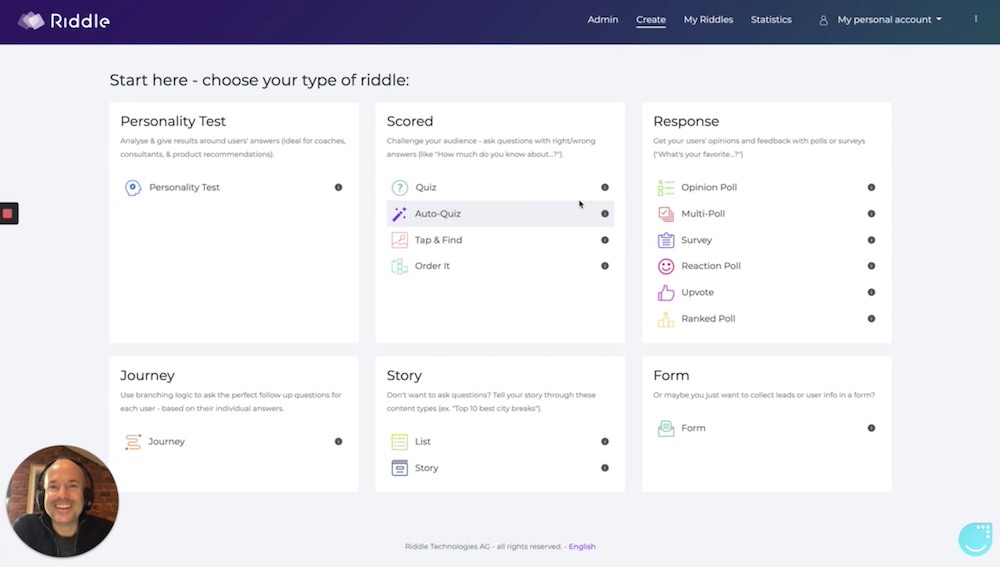The width and height of the screenshot is (1000, 567).
Task: Show info for List
Action: (605, 441)
